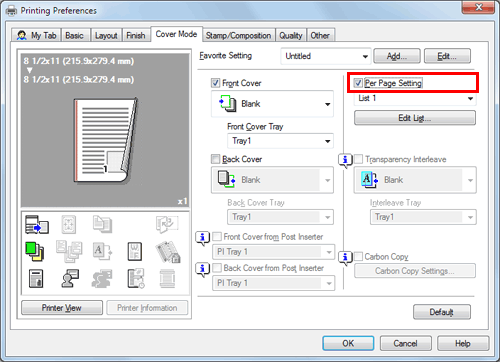Screen dimensions: 500x362
Task: Click the greyed stacked documents icon in top row
Action: tap(102, 224)
